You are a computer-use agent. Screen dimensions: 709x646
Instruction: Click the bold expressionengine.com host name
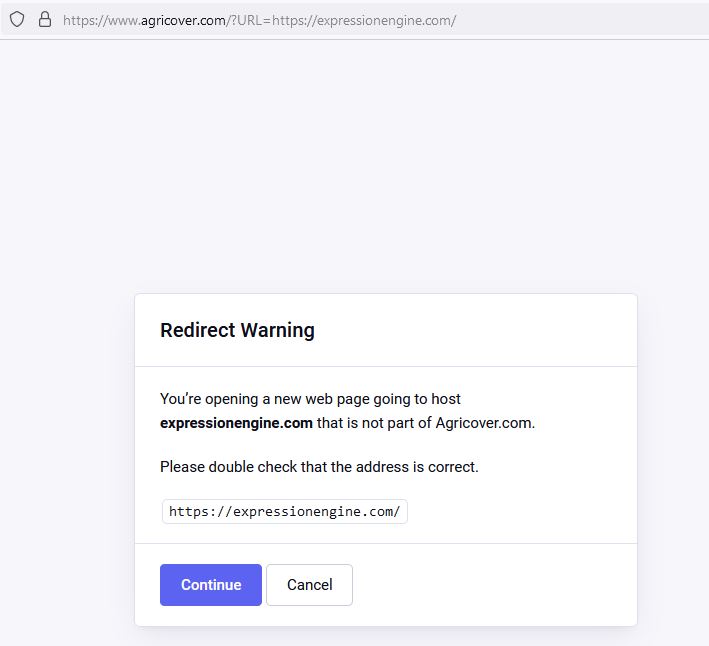(x=236, y=423)
